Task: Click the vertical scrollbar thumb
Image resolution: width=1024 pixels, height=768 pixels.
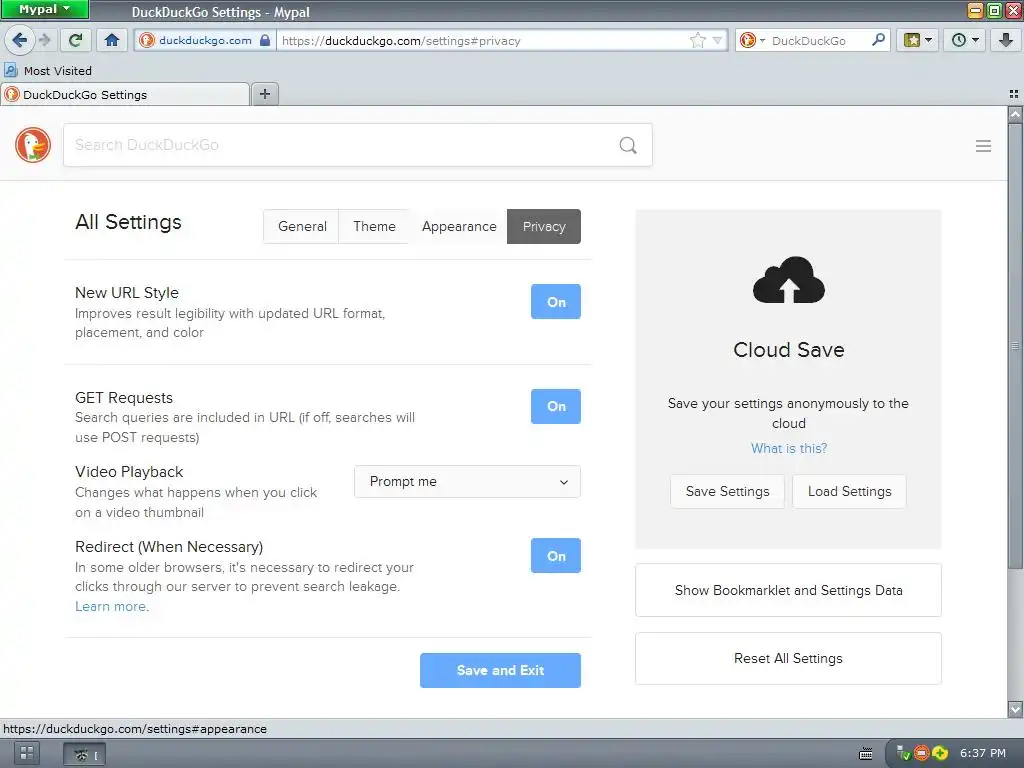Action: tap(1015, 345)
